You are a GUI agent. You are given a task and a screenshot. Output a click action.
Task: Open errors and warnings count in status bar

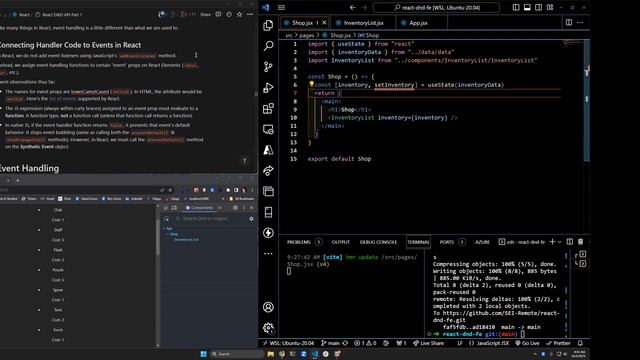[x=365, y=343]
